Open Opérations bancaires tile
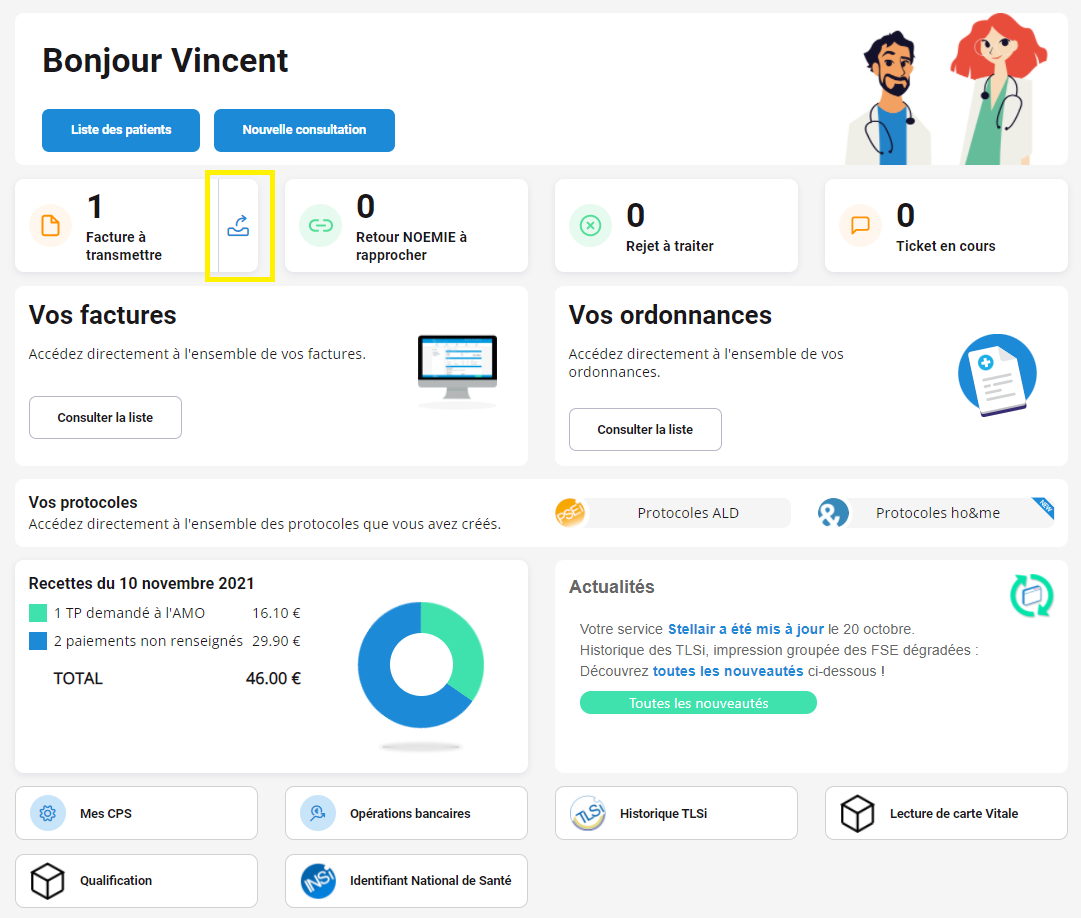The height and width of the screenshot is (918, 1081). (406, 813)
